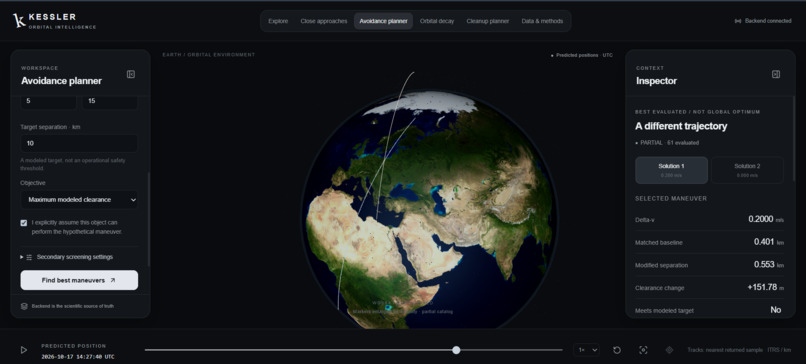Click the diamond marker icon in playback bar
The height and width of the screenshot is (364, 806).
tap(669, 350)
